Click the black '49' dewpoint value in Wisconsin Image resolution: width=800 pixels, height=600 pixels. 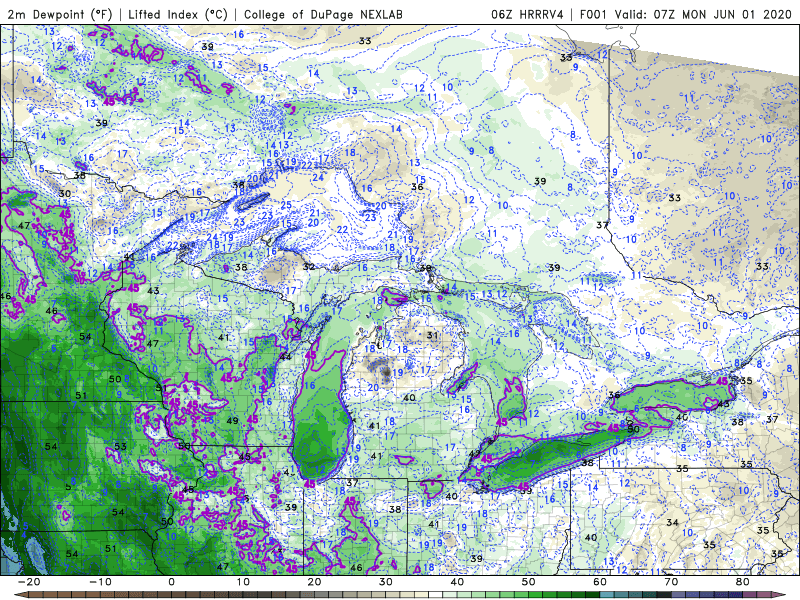(x=233, y=421)
